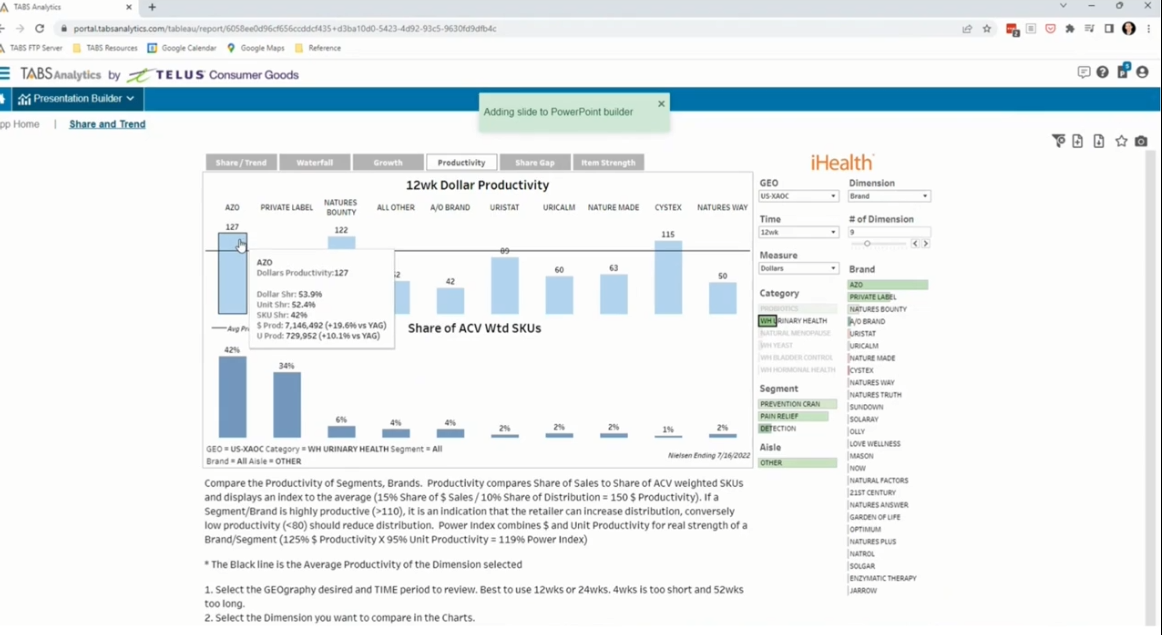Select WH URINARY HEALTH category filter
The height and width of the screenshot is (635, 1162).
coord(797,321)
